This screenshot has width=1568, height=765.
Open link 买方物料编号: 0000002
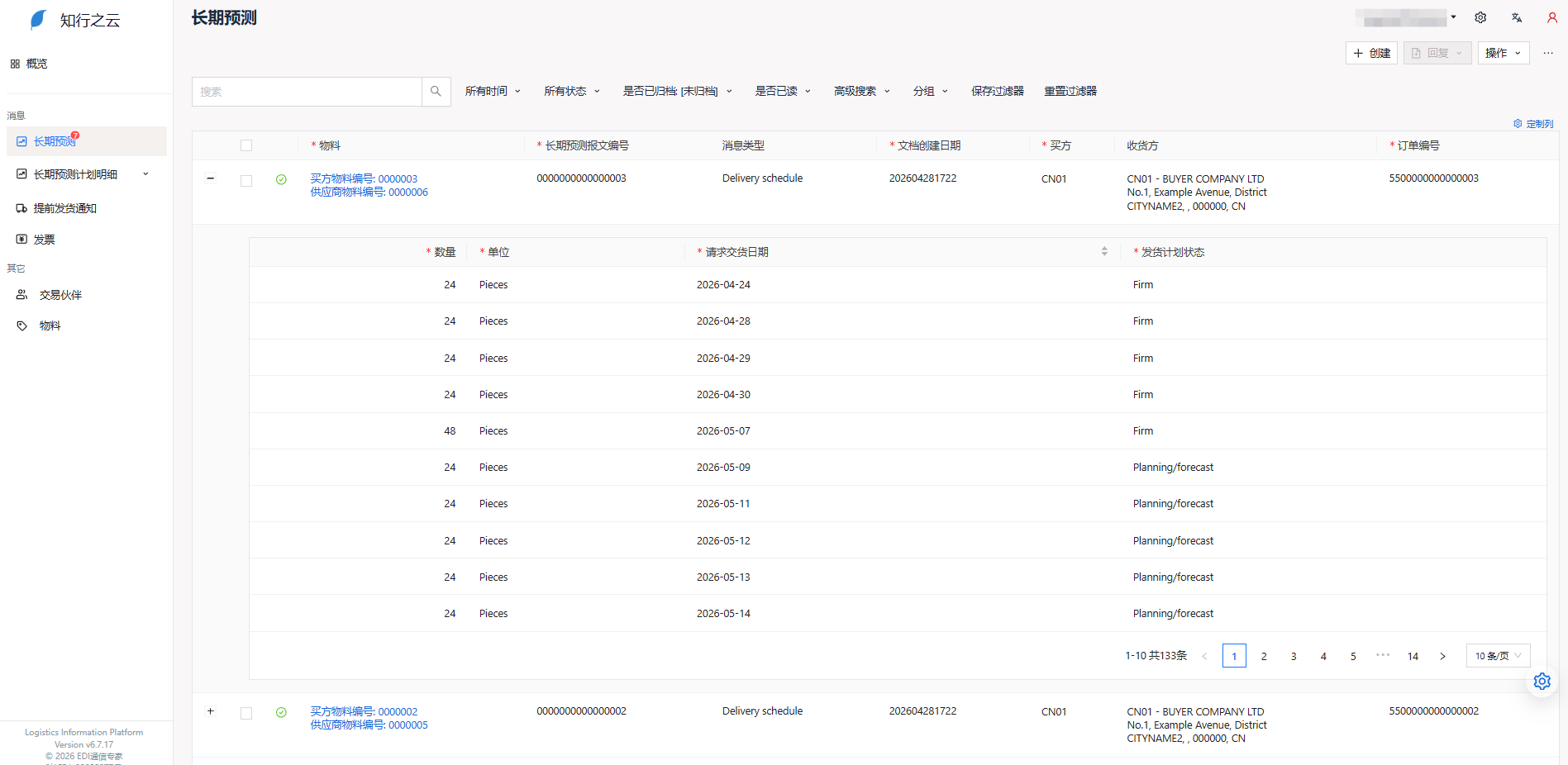point(364,711)
